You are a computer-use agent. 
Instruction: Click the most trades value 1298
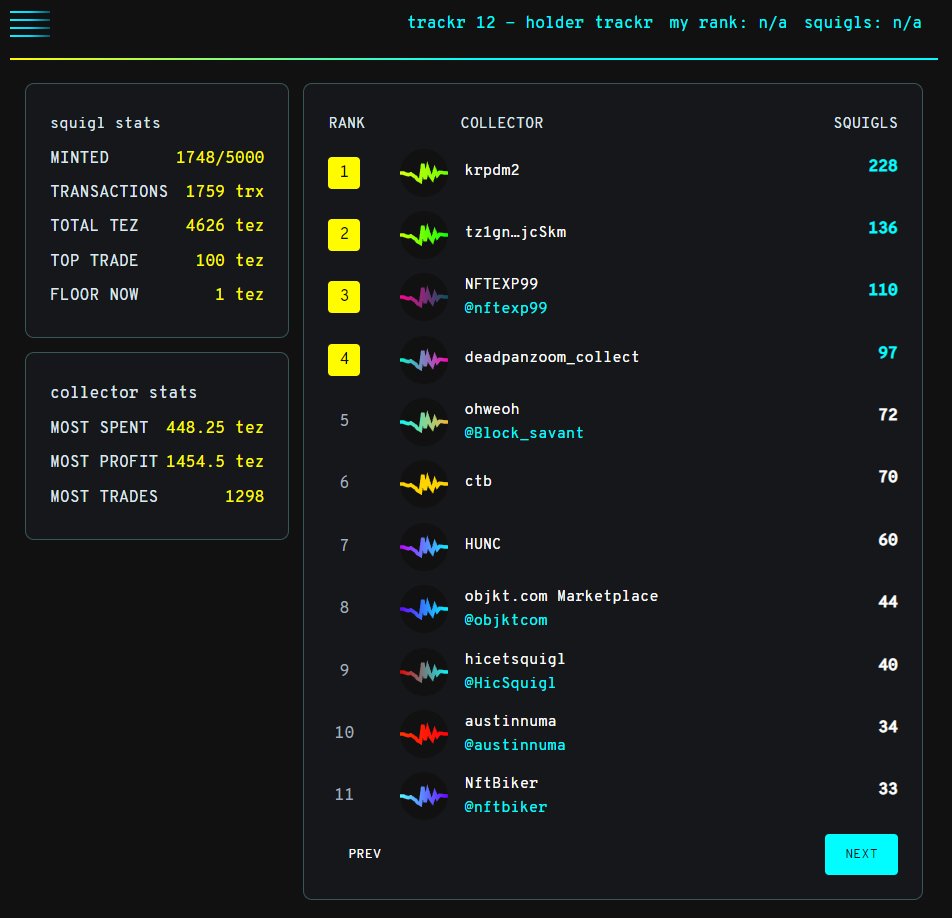[245, 497]
